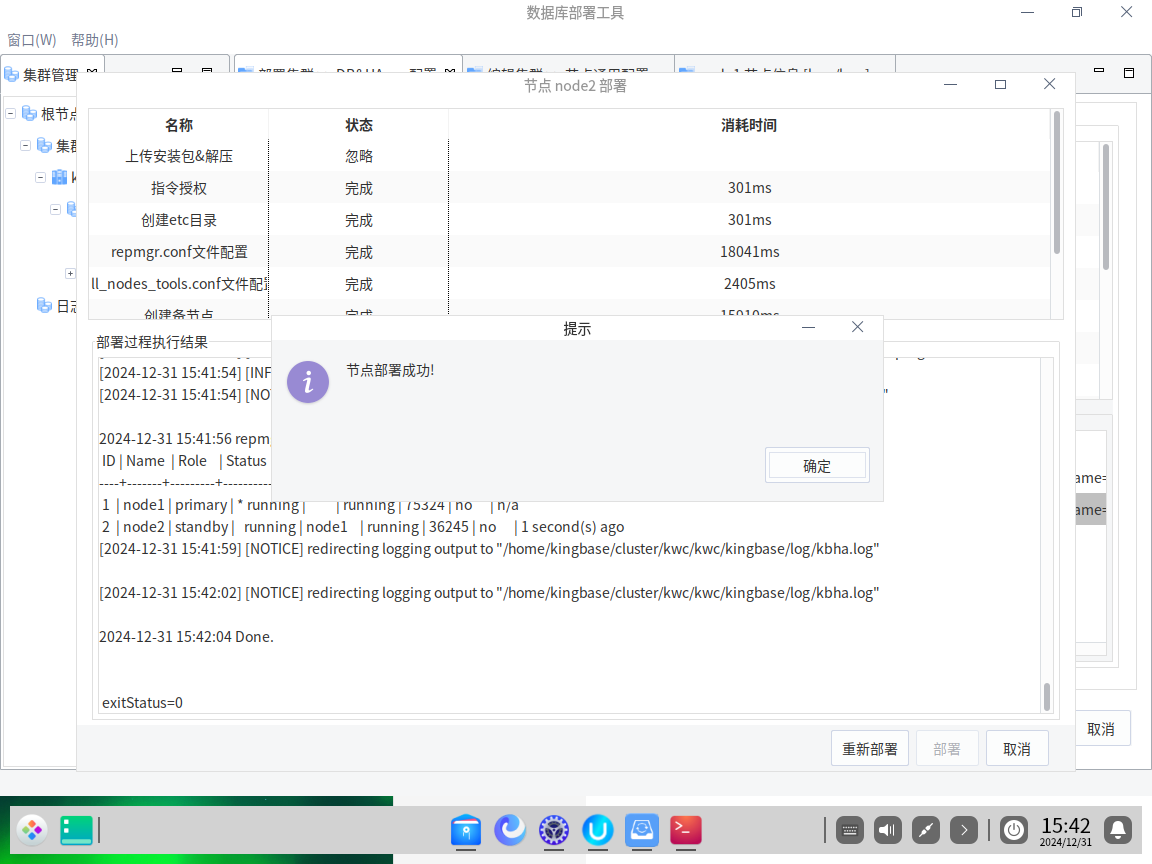Click 确定 in the success prompt dialog

tap(817, 465)
